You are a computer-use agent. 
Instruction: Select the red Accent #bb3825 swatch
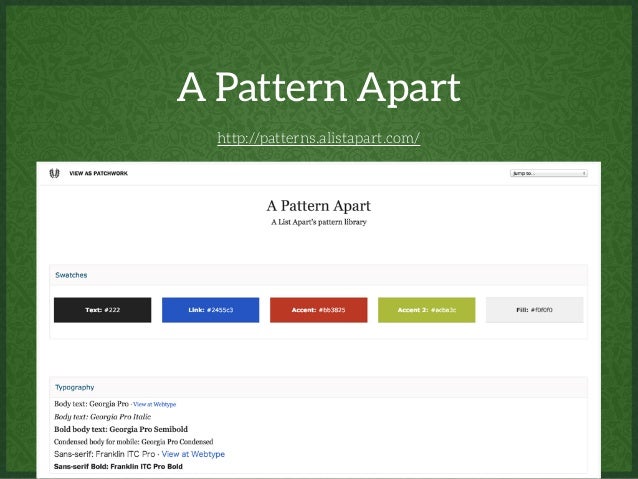tap(319, 310)
